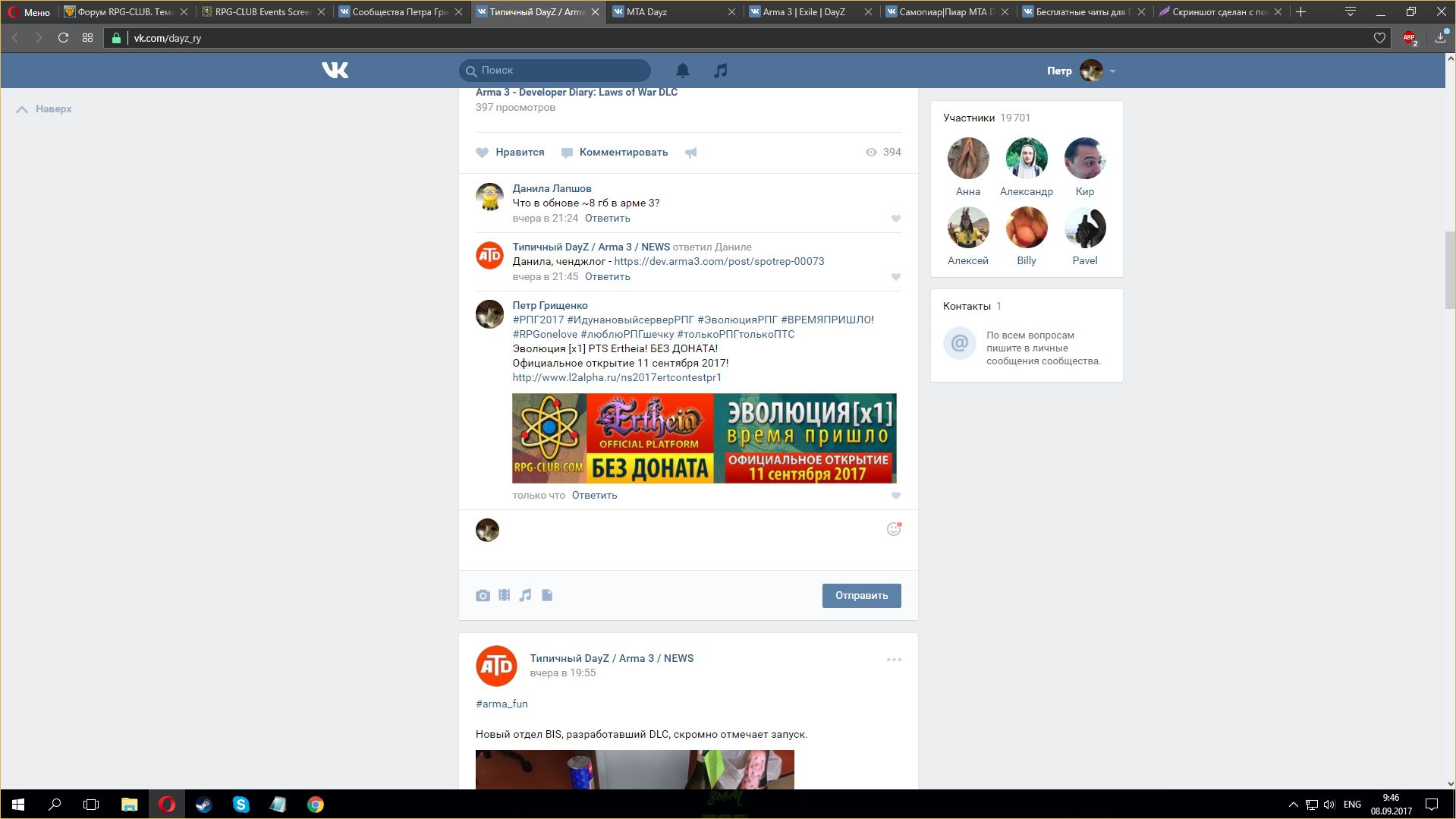Image resolution: width=1456 pixels, height=819 pixels.
Task: Open member Анна's avatar
Action: click(968, 159)
